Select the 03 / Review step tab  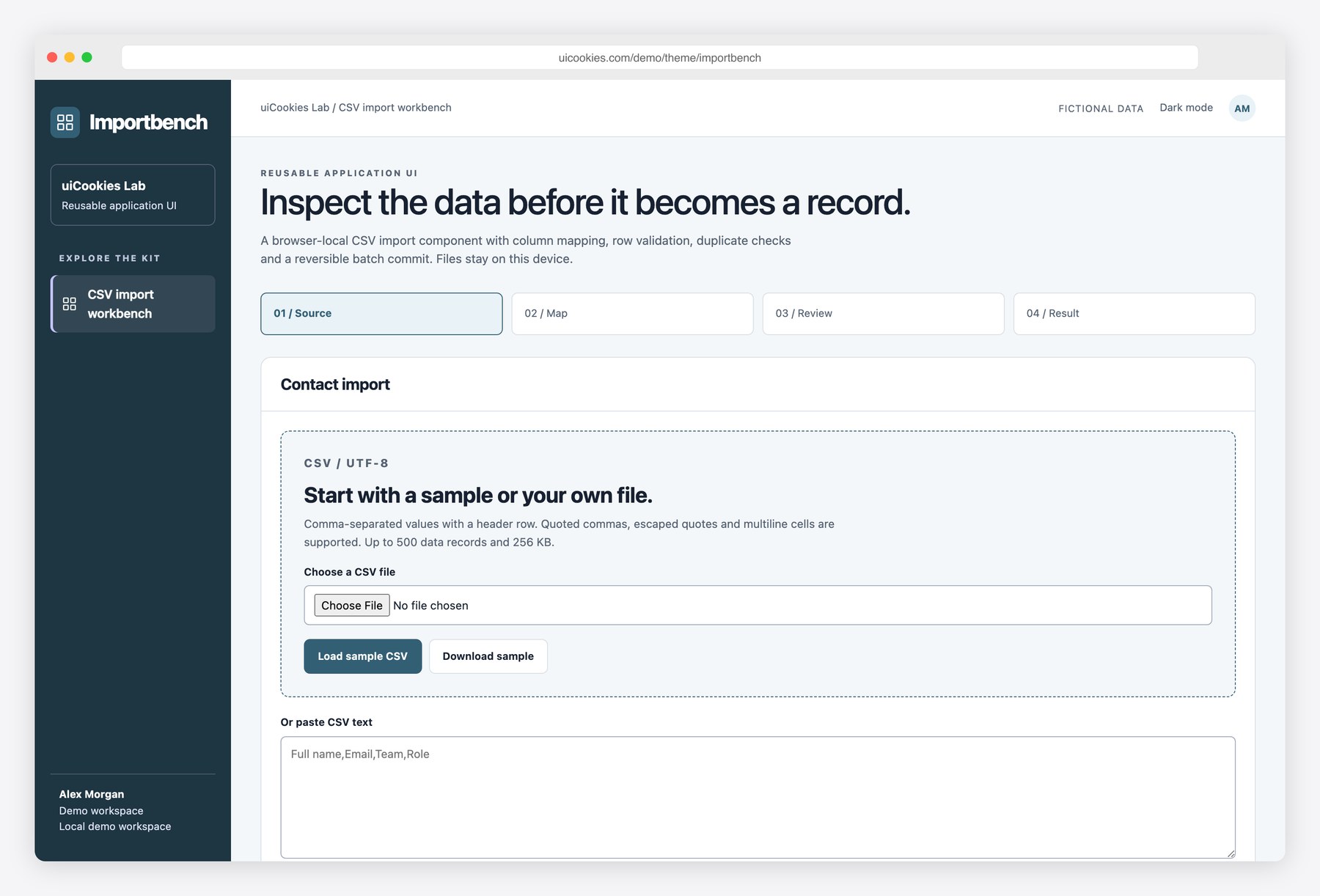click(883, 314)
